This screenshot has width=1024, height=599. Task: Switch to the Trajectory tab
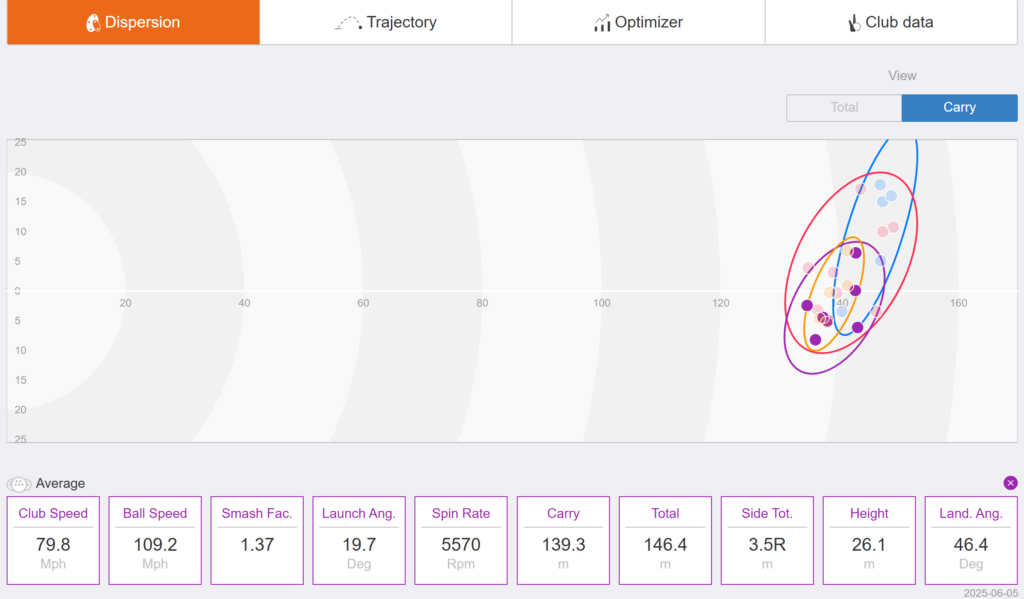point(386,22)
